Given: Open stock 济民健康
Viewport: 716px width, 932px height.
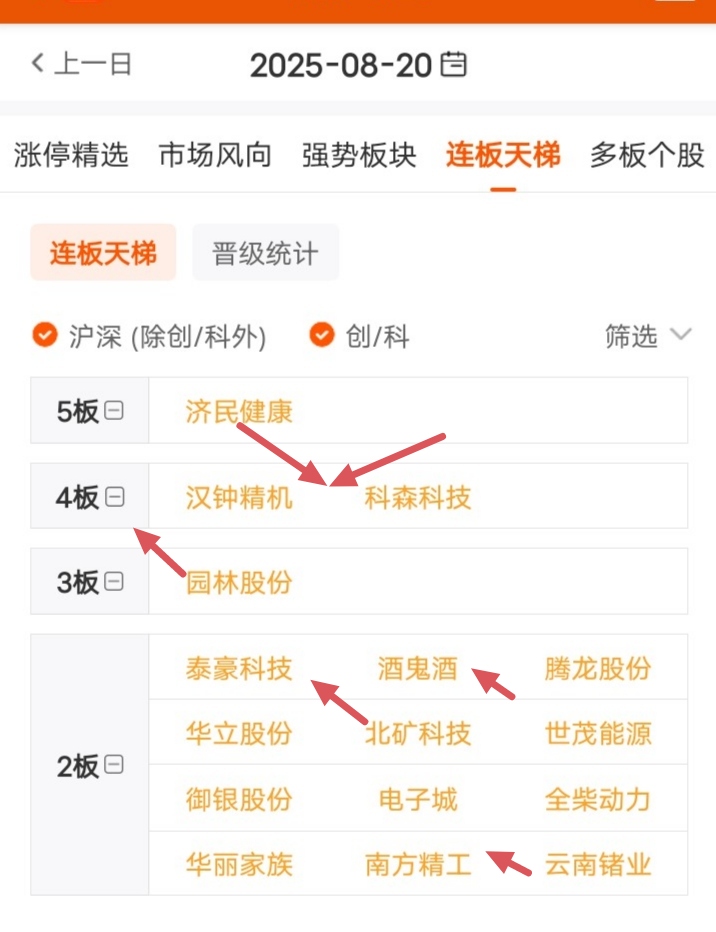Looking at the screenshot, I should [x=239, y=411].
